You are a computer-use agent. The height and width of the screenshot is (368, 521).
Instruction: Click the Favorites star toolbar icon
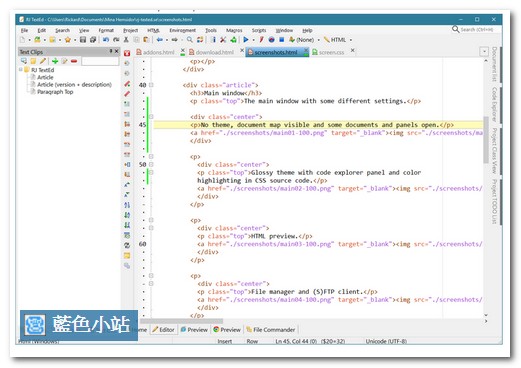coord(68,40)
